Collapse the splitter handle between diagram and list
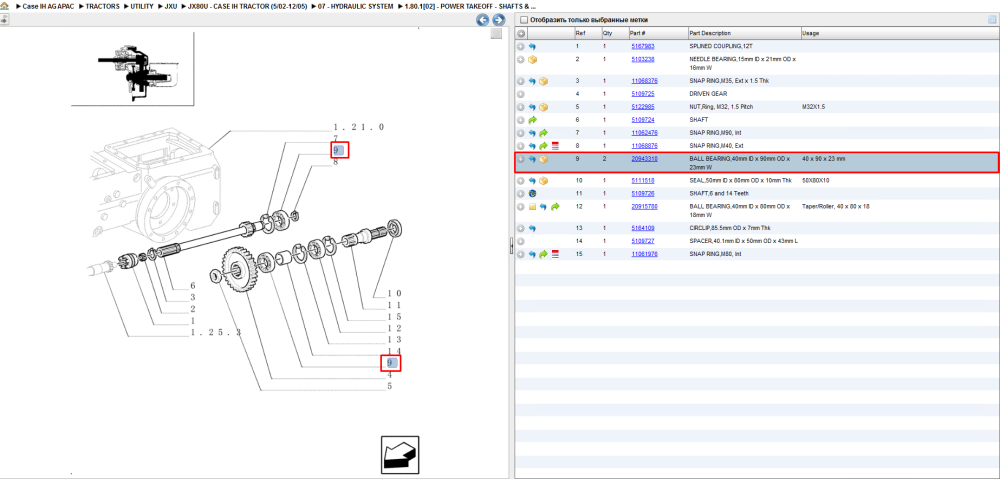 click(x=511, y=247)
